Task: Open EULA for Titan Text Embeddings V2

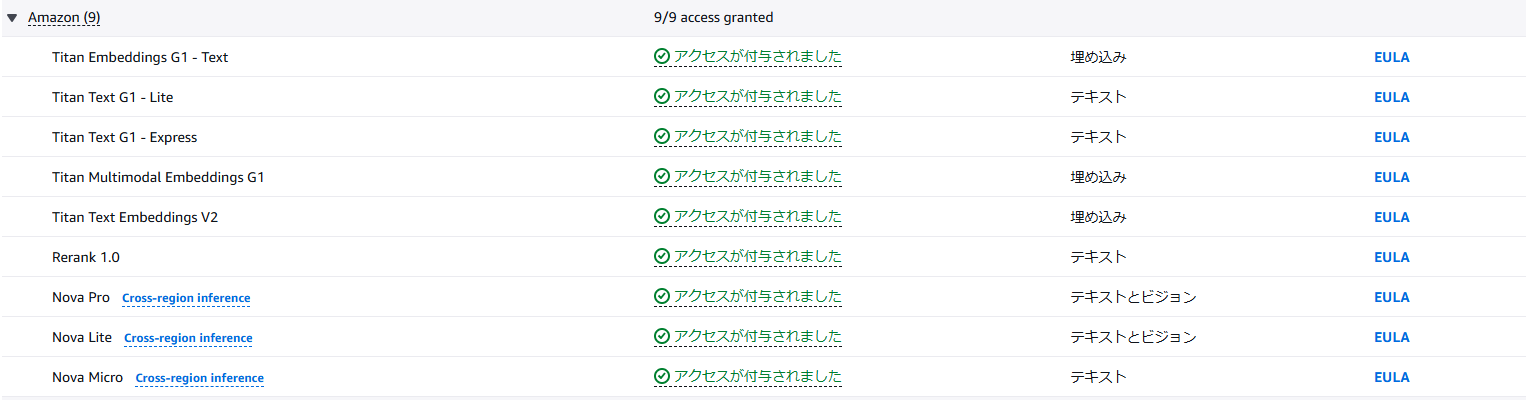Action: [1391, 217]
